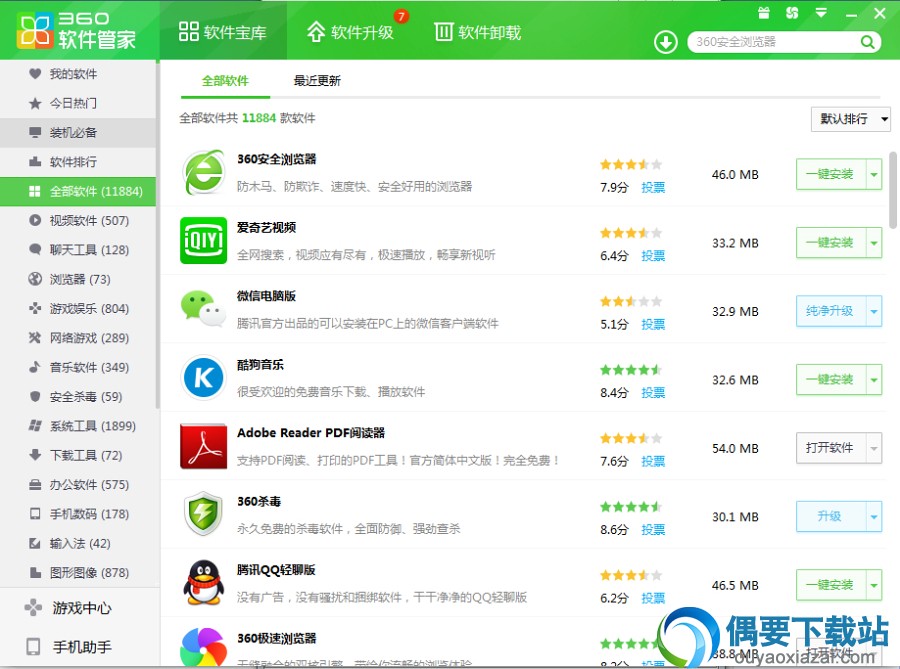Click the gift box icon in title bar

click(763, 13)
